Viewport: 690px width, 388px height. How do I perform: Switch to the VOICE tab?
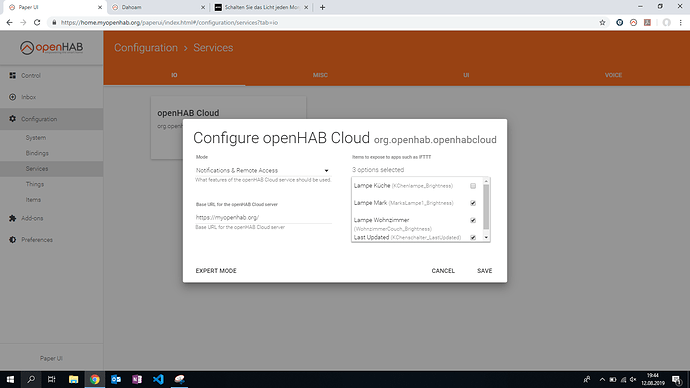point(613,75)
